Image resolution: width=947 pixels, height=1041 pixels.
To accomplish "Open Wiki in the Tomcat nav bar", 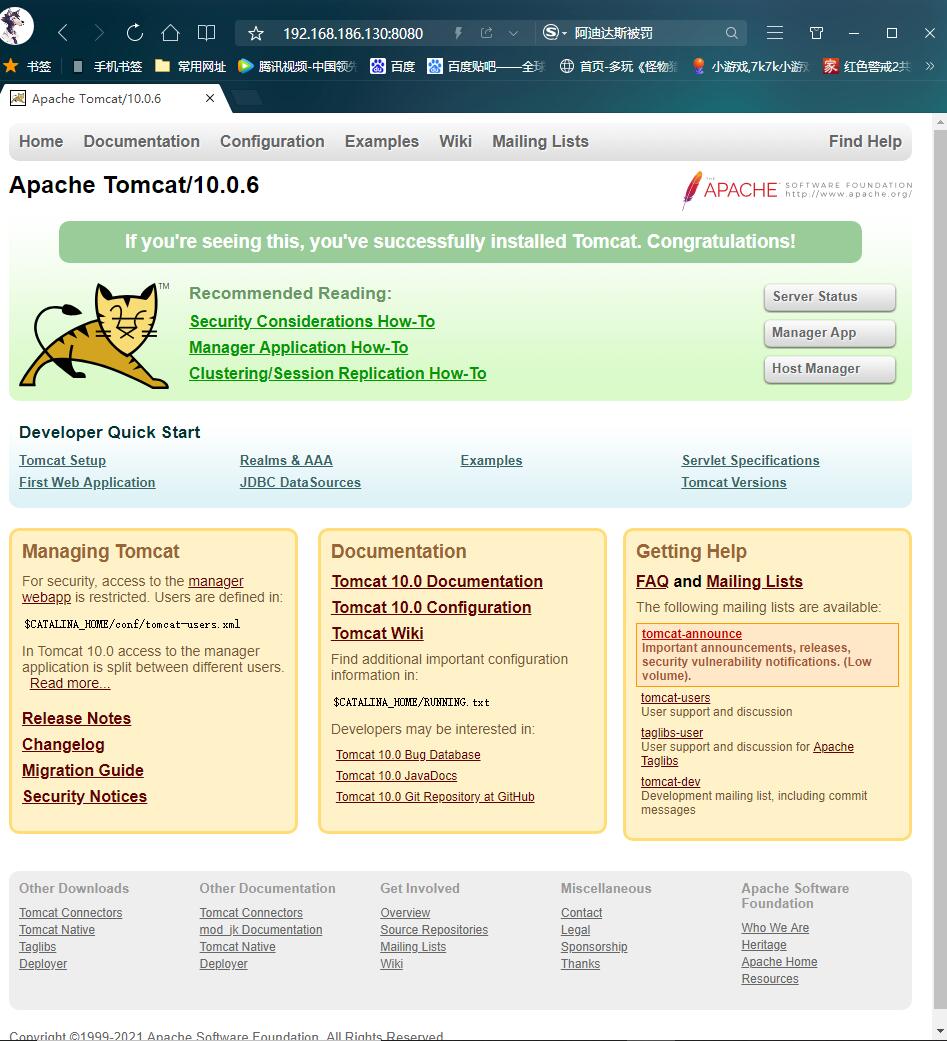I will [456, 141].
